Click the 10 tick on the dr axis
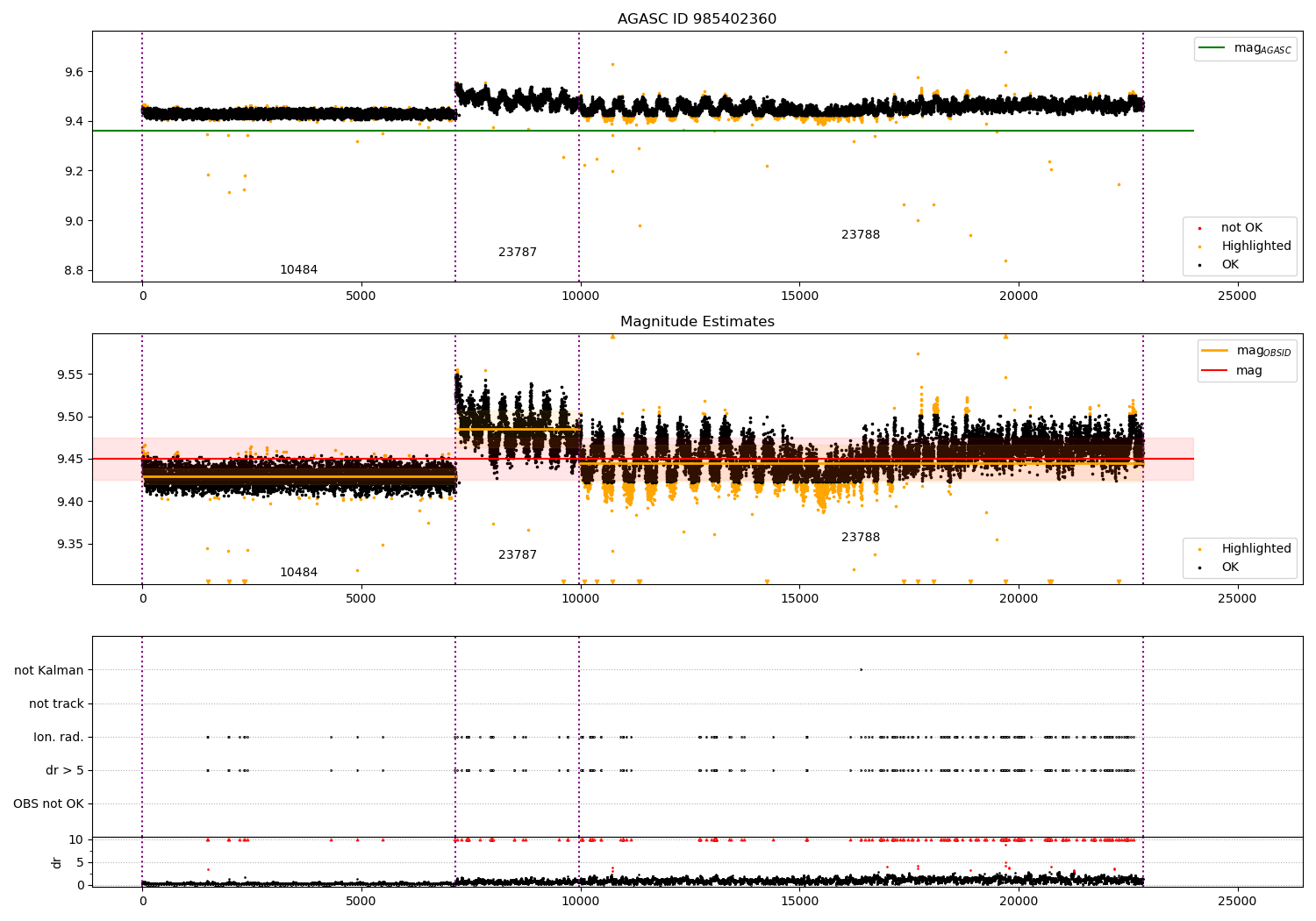 [x=76, y=840]
